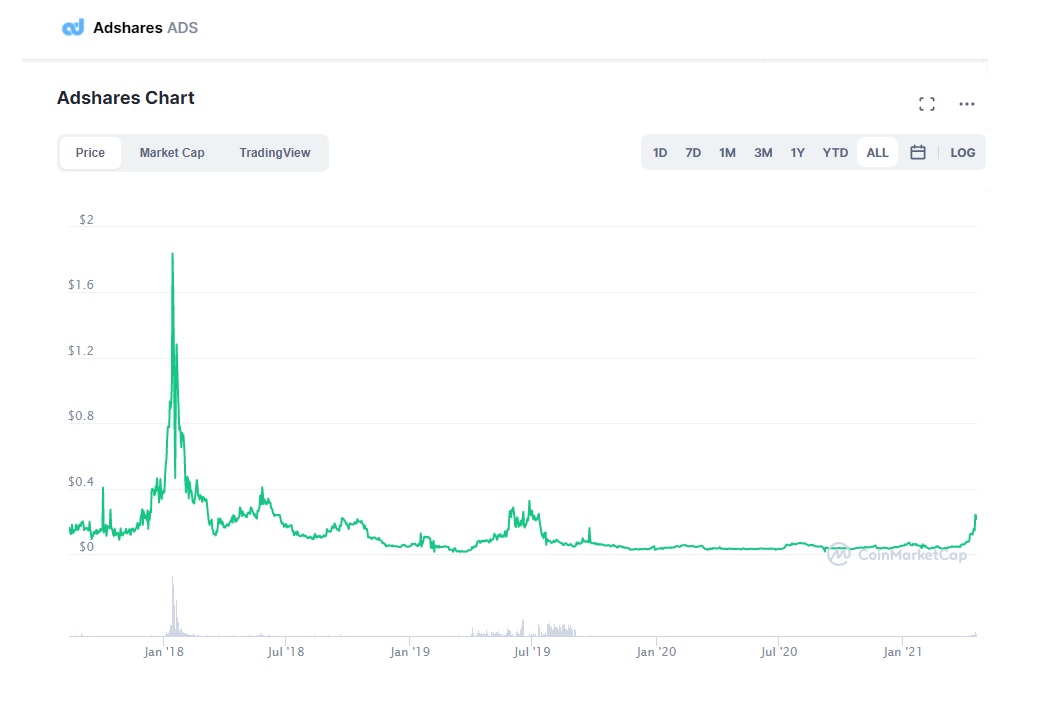Image resolution: width=1056 pixels, height=708 pixels.
Task: Enter fullscreen chart mode
Action: click(x=927, y=104)
